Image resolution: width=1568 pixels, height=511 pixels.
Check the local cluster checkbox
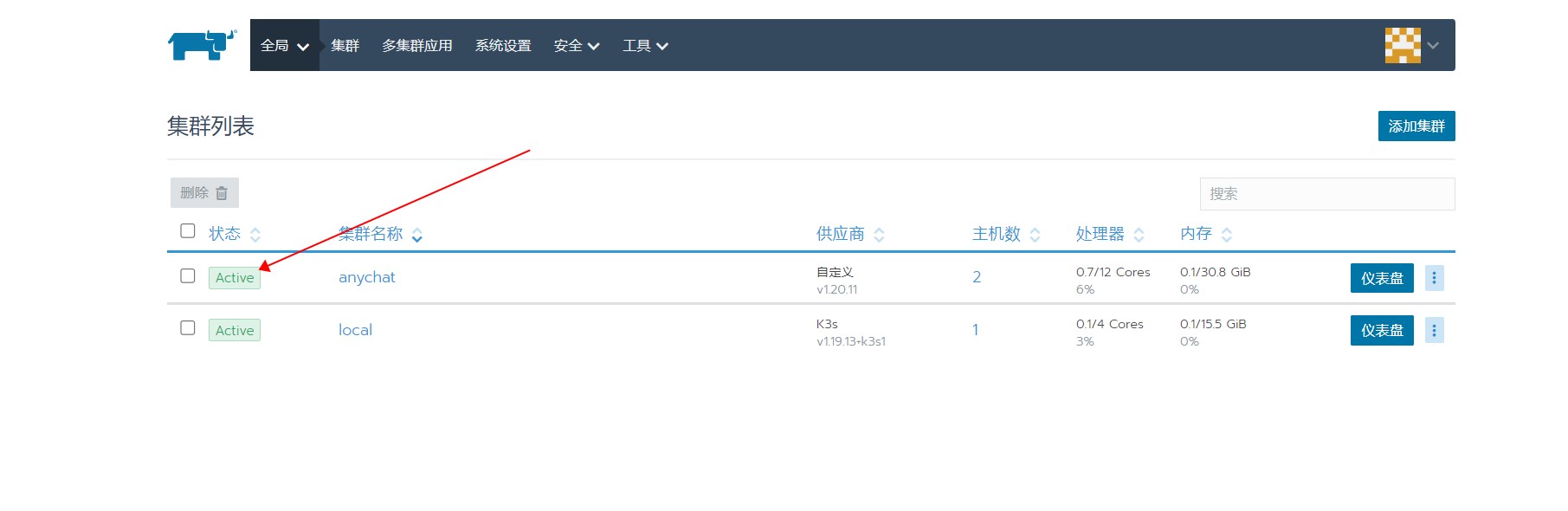[188, 327]
